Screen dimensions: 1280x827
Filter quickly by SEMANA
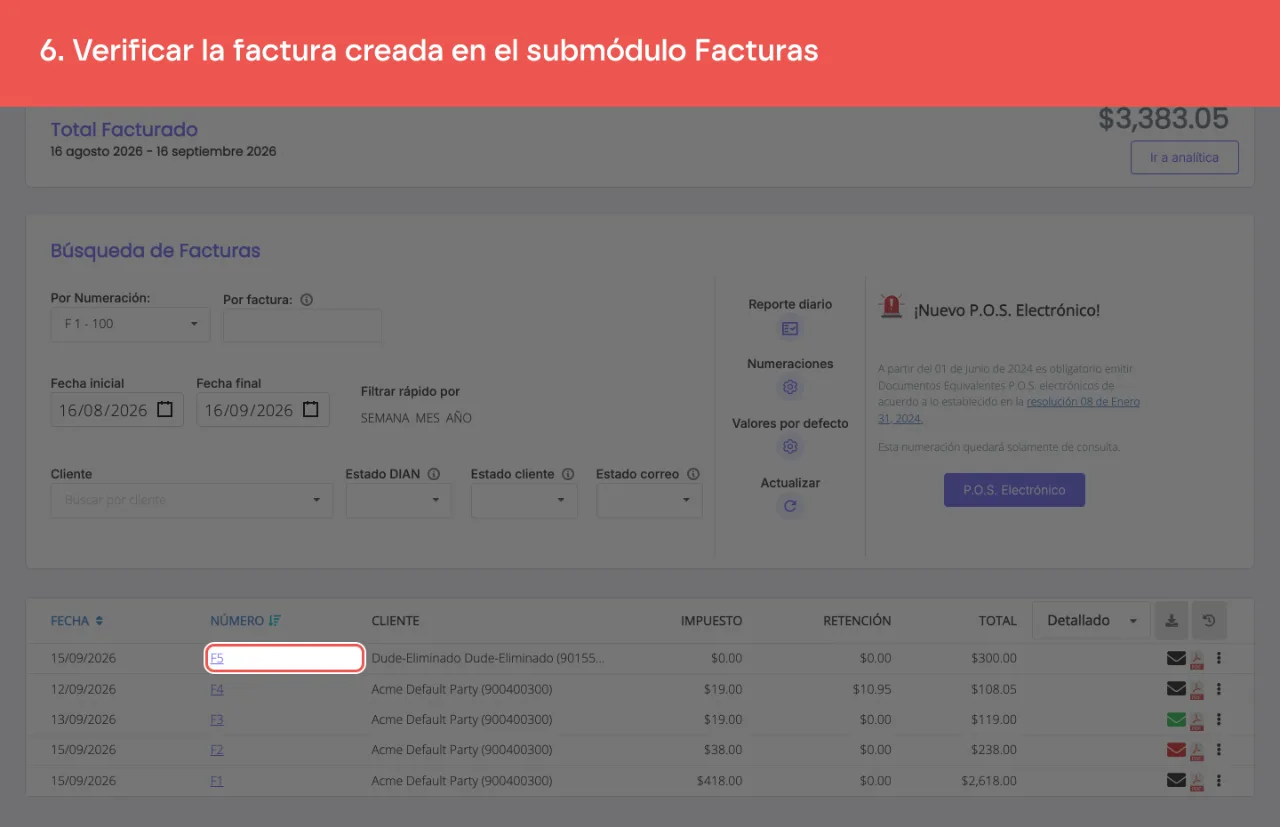[385, 418]
